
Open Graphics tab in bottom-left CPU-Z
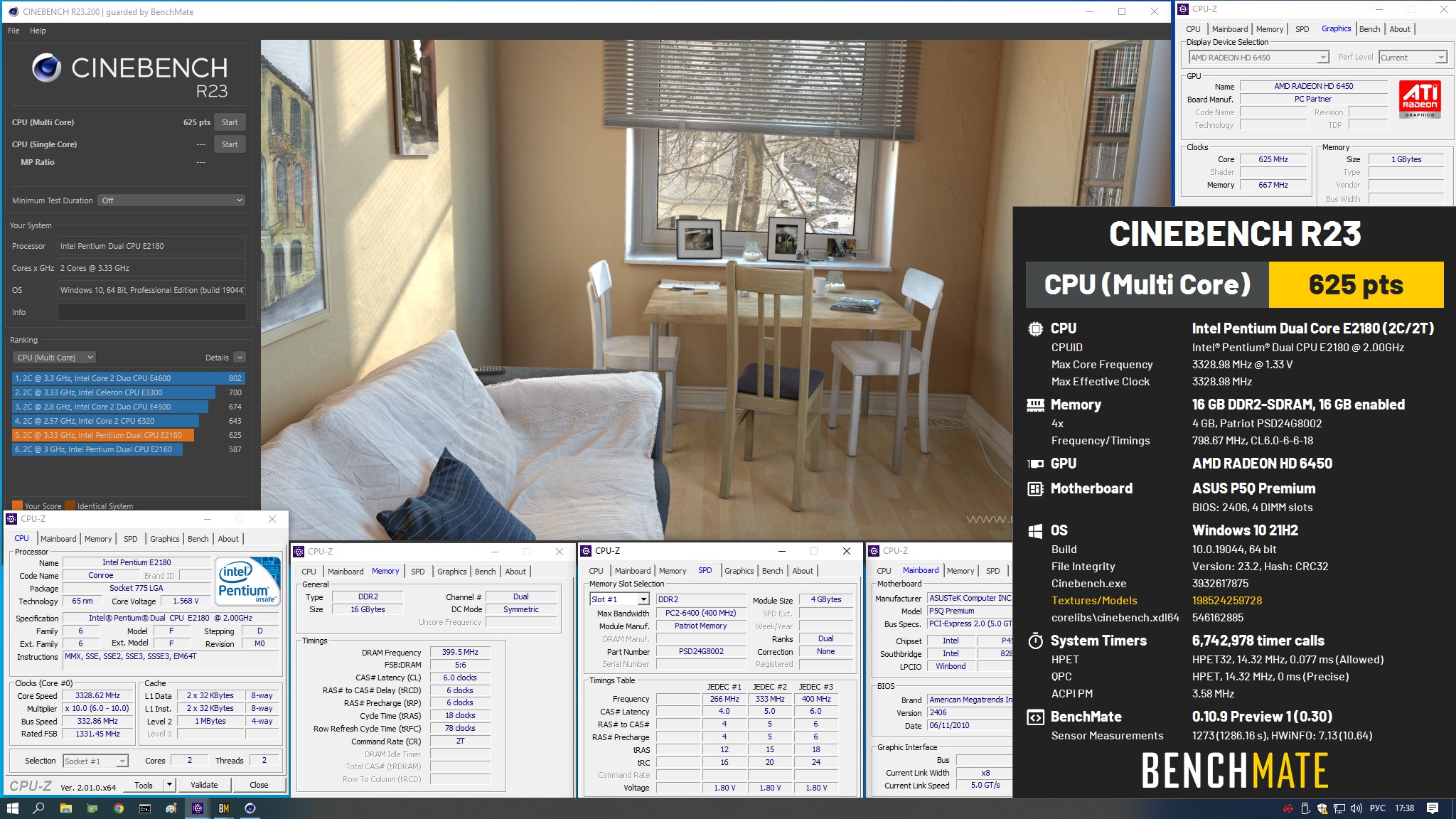pos(165,539)
